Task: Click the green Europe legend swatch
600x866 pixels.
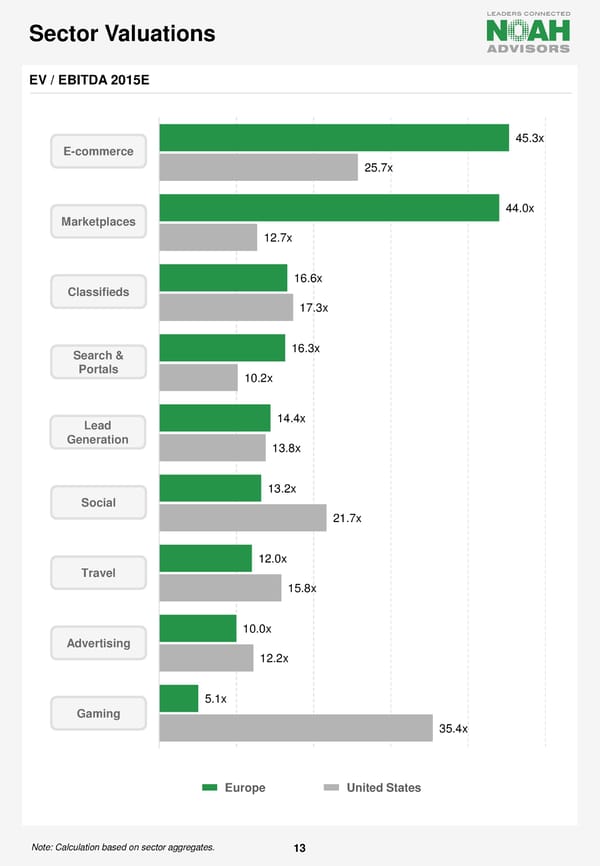Action: coord(209,788)
